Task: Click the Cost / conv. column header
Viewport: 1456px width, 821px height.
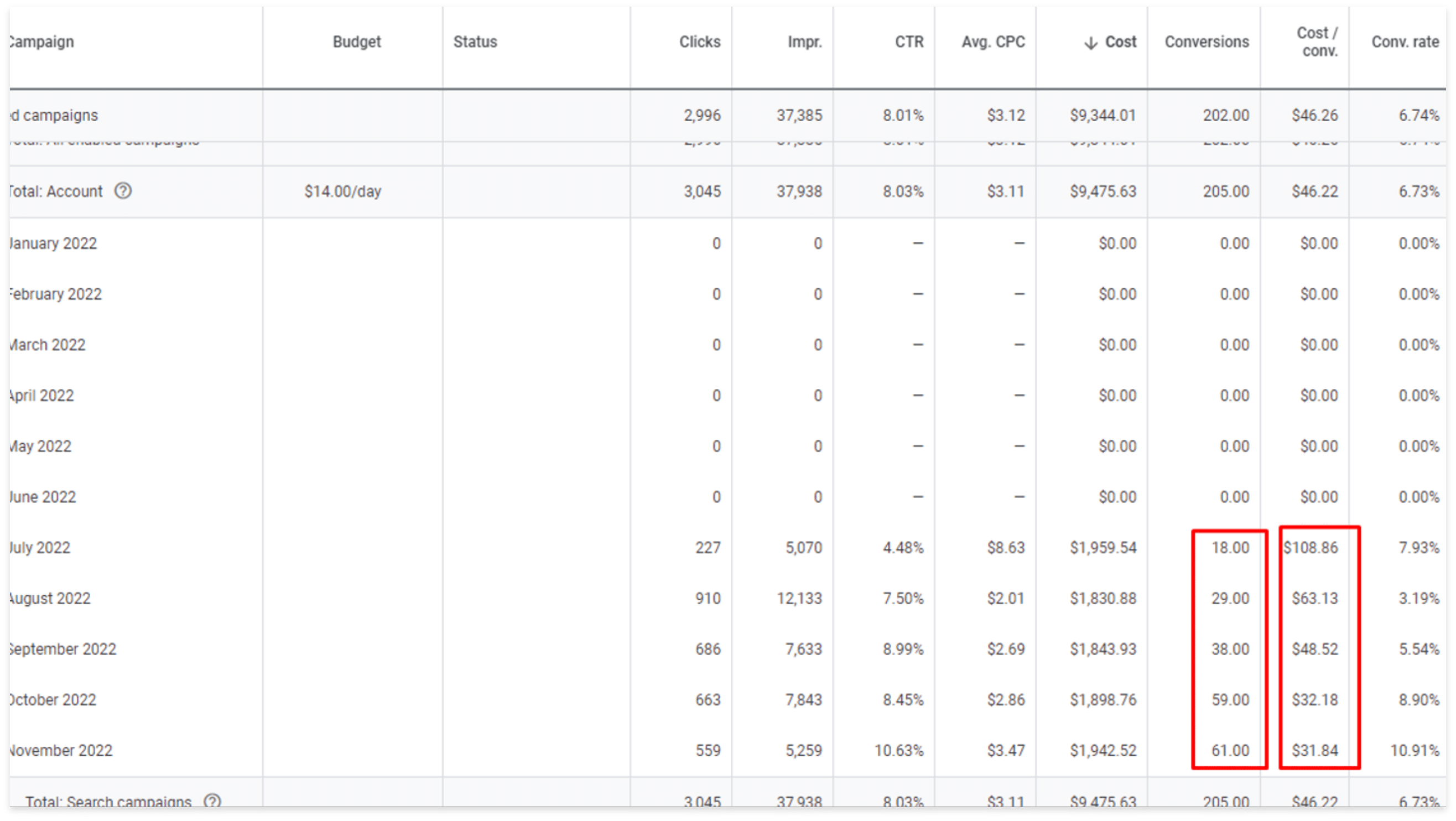Action: pos(1317,42)
